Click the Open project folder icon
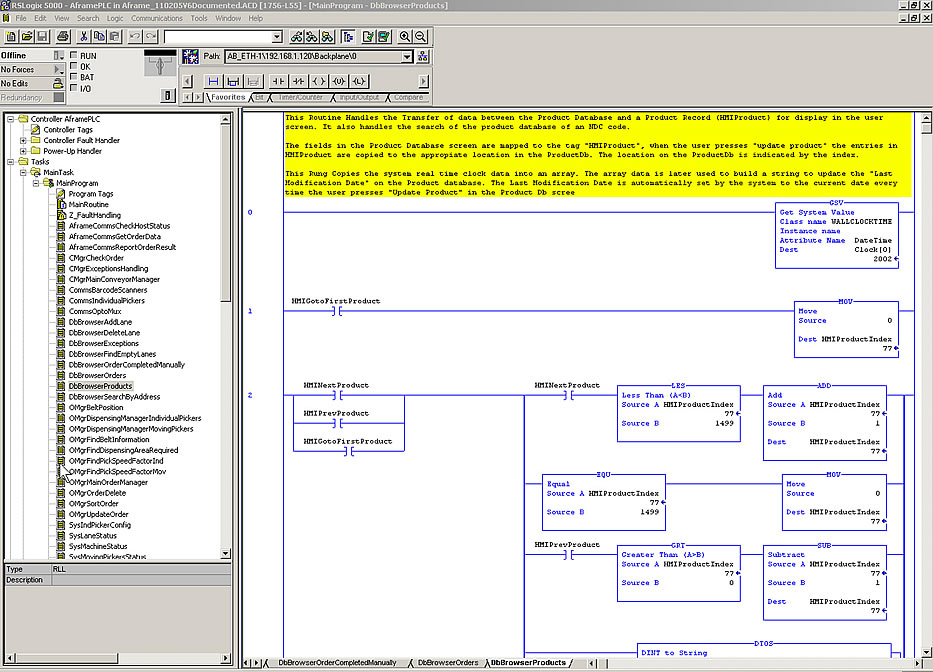 tap(27, 37)
